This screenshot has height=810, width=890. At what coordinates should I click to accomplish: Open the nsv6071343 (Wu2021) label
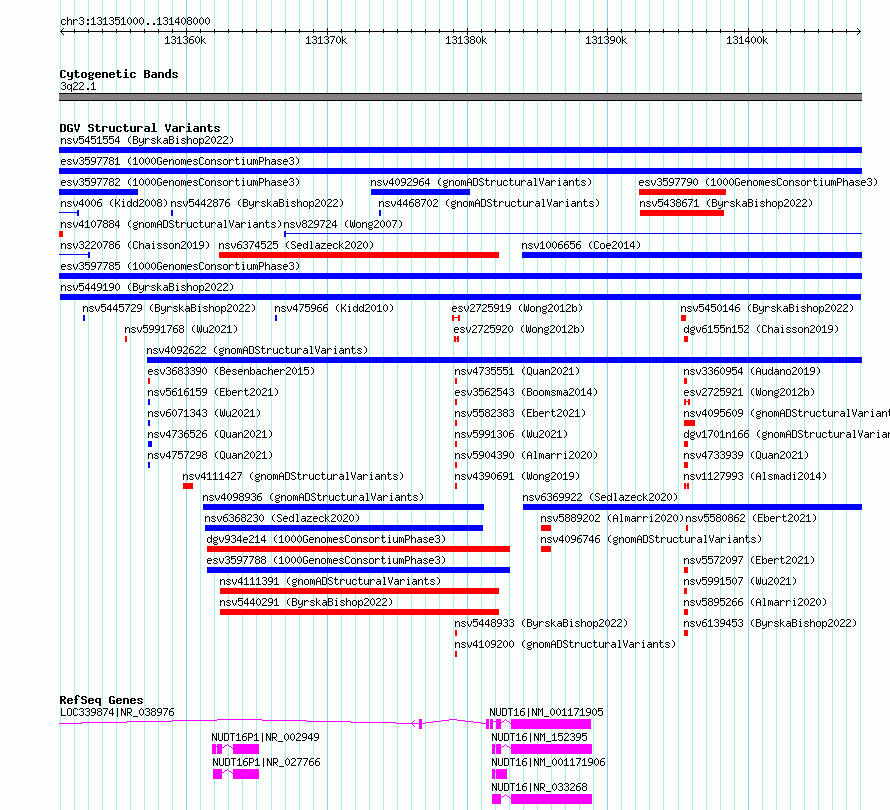204,413
